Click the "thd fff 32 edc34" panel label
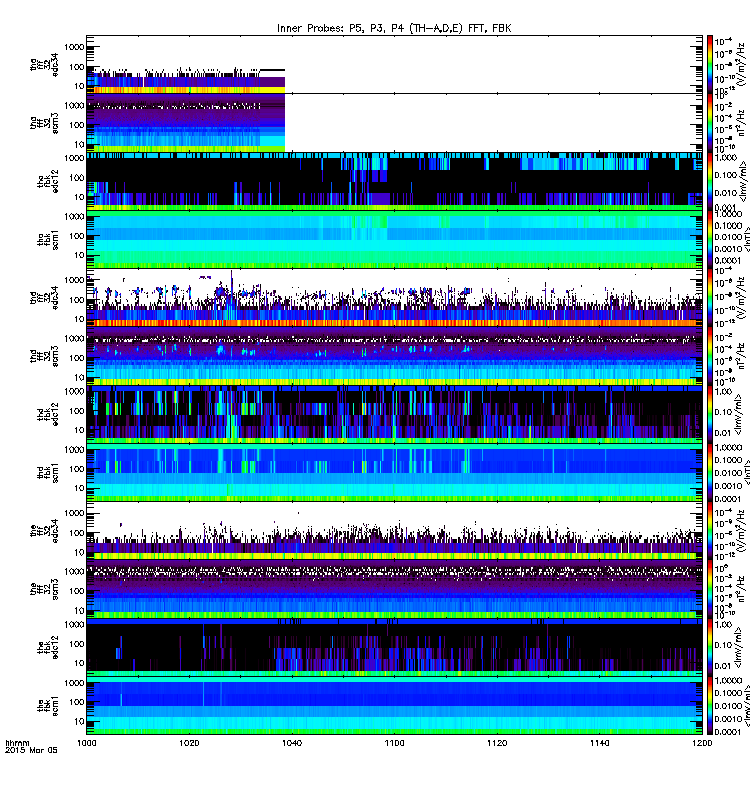This screenshot has width=750, height=800. pos(44,298)
